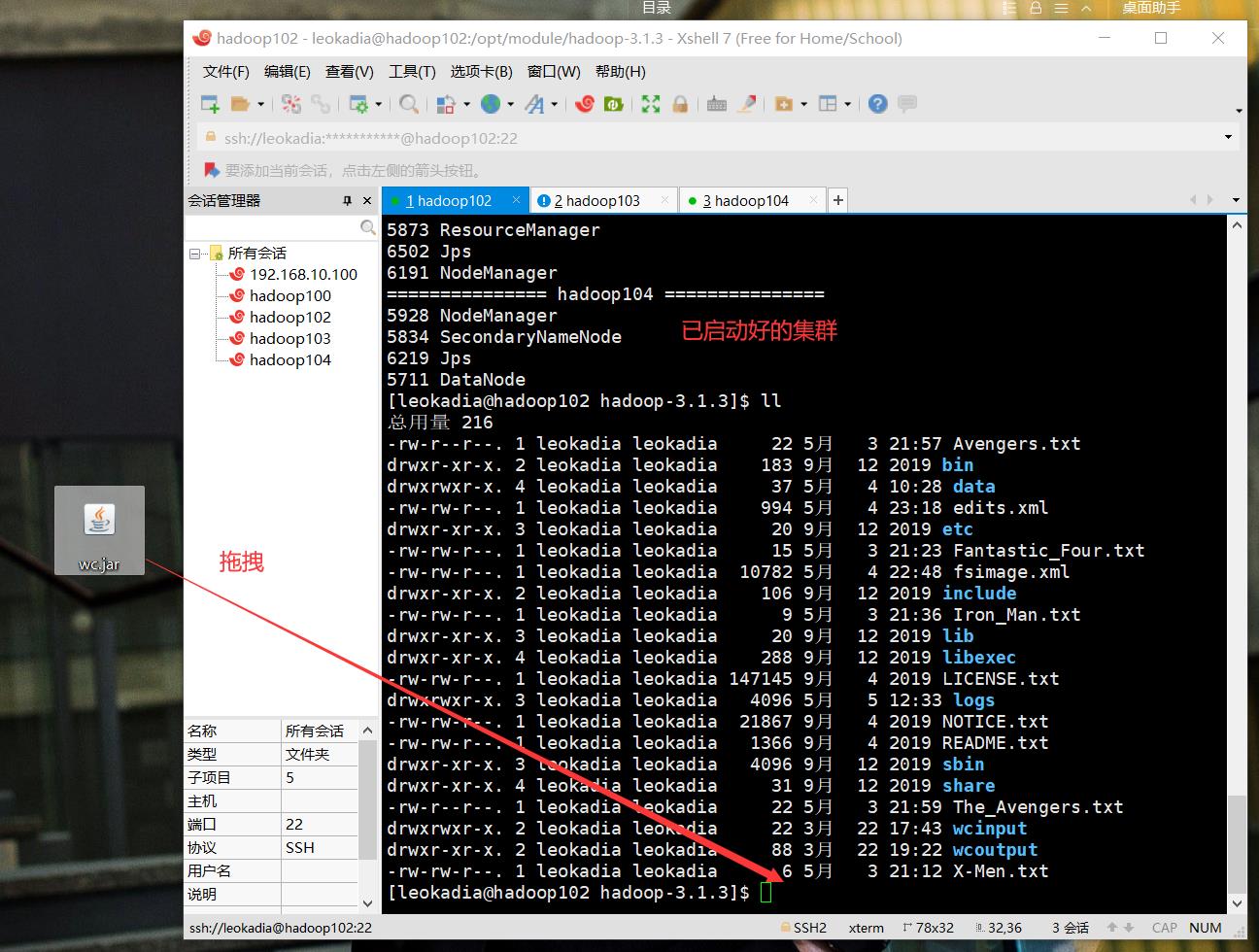Viewport: 1259px width, 952px height.
Task: Click the orange add-folder toolbar icon
Action: click(784, 104)
